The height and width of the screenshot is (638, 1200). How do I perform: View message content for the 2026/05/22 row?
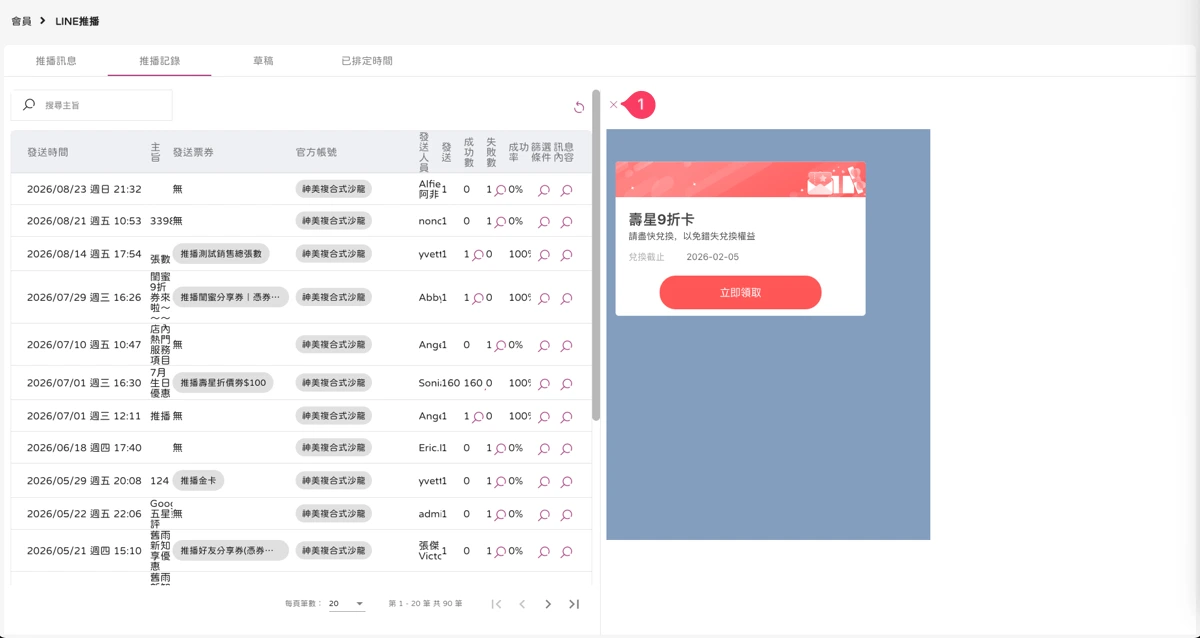tap(566, 515)
